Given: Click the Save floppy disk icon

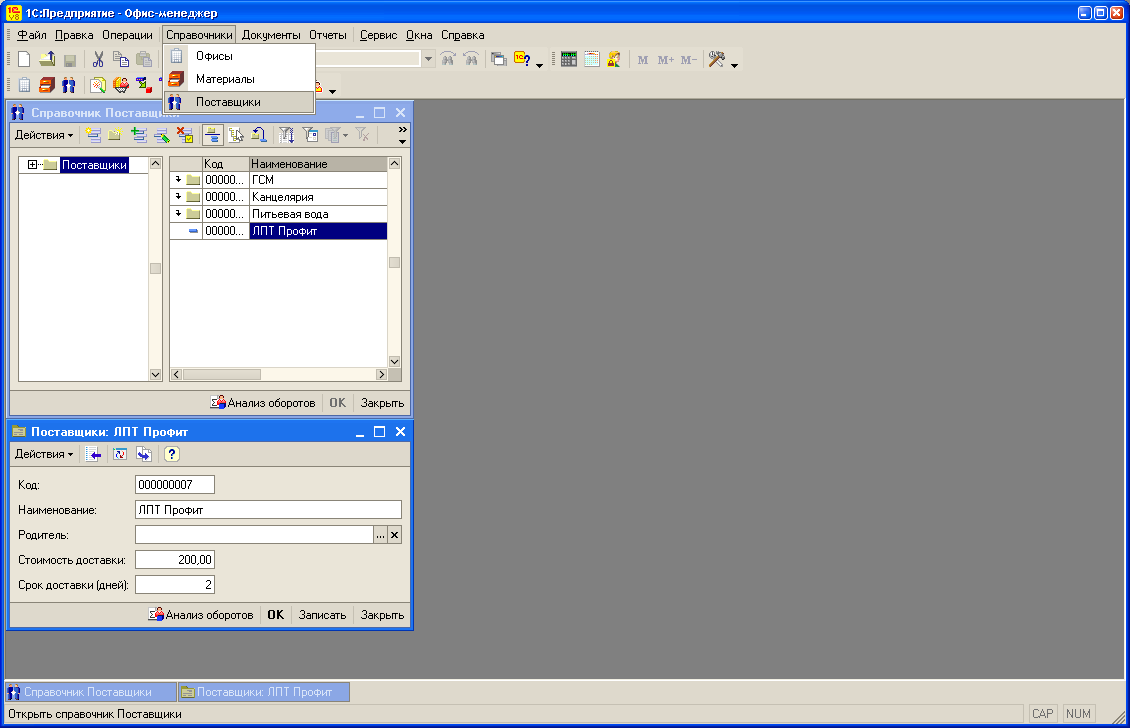Looking at the screenshot, I should tap(70, 60).
